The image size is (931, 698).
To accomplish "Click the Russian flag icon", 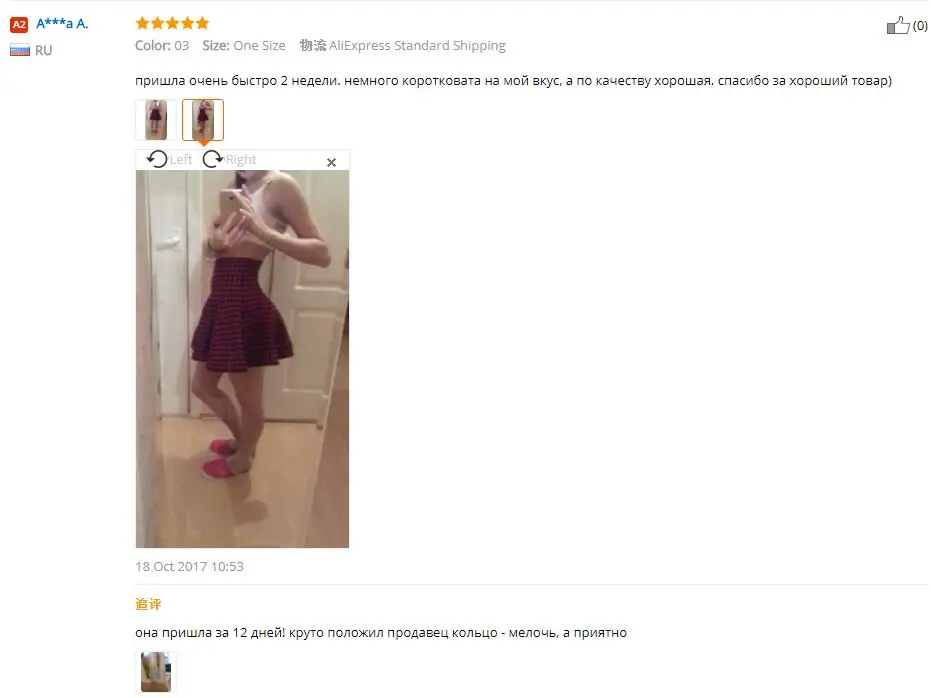I will pyautogui.click(x=20, y=50).
